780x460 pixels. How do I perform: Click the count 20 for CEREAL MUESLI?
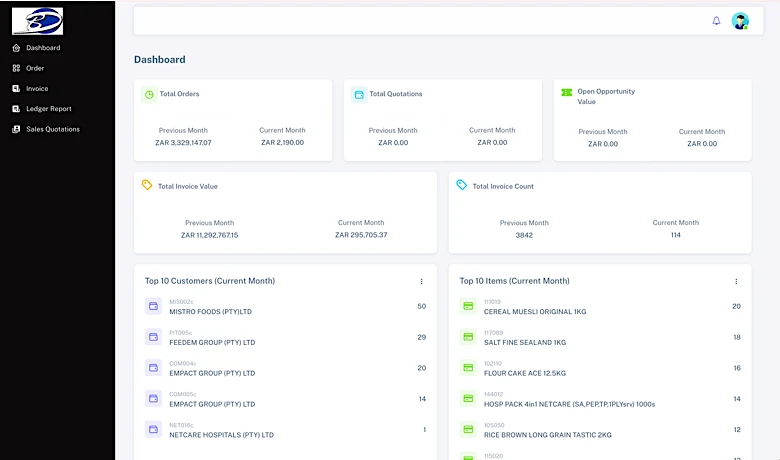pos(737,306)
